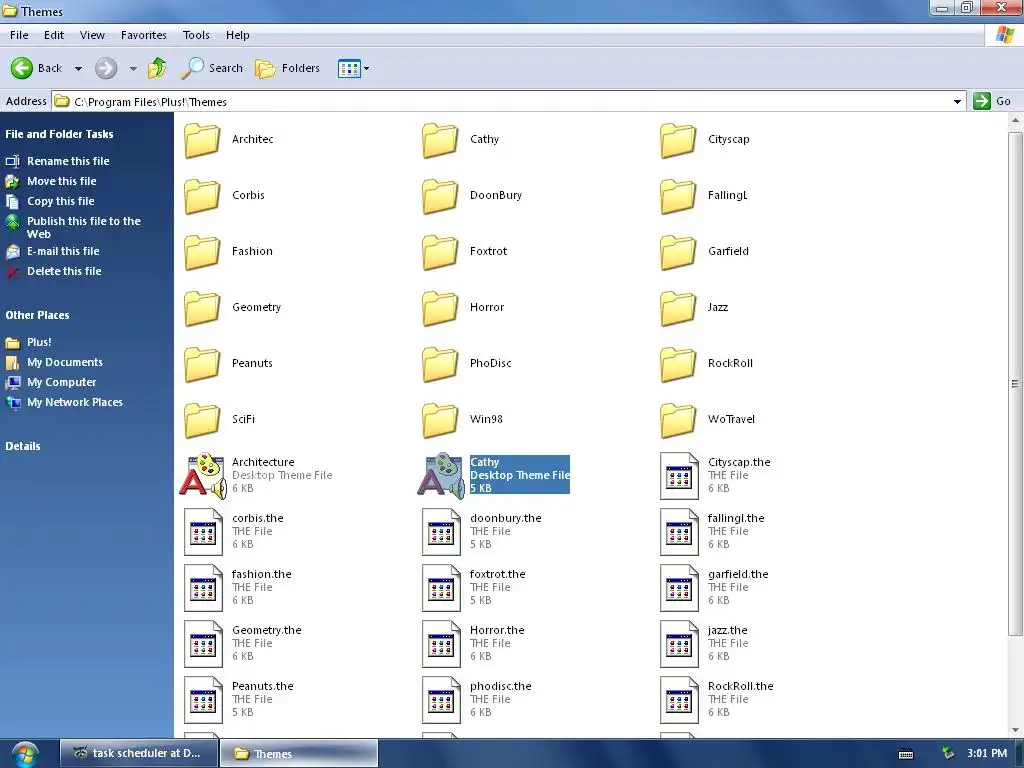
Task: Open the Forward history dropdown arrow
Action: (x=133, y=68)
